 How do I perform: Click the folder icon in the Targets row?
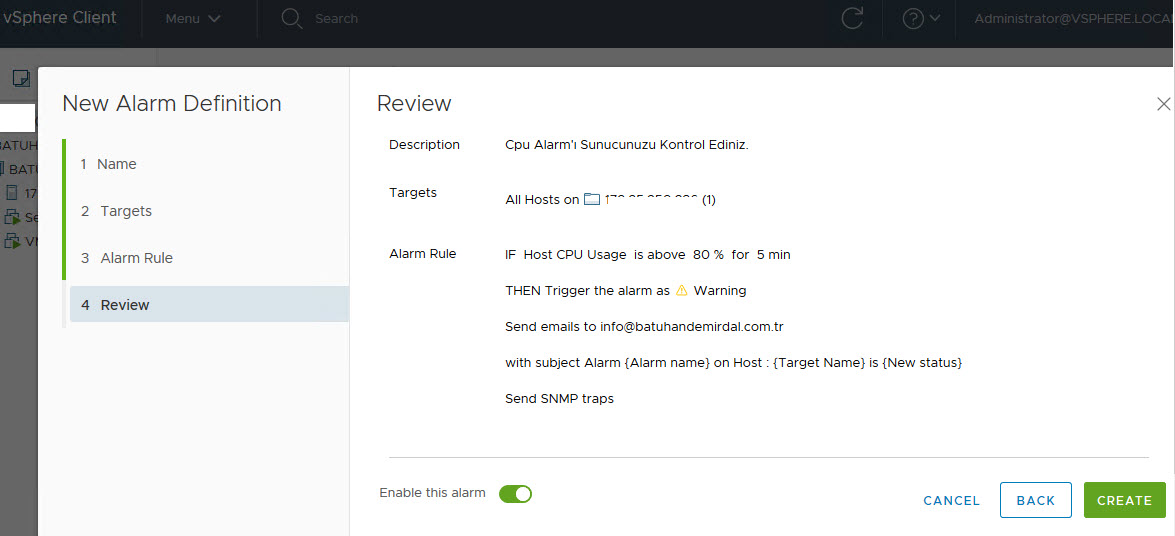point(592,199)
